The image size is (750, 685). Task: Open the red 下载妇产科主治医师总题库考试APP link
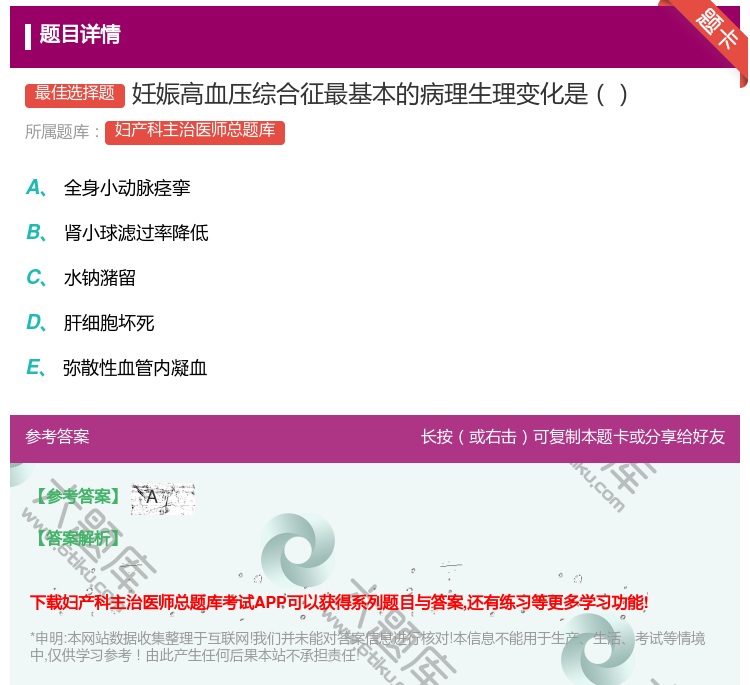pos(339,602)
